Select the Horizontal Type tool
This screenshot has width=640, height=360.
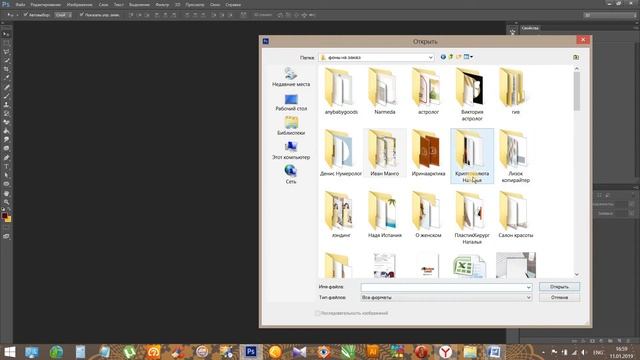6,167
